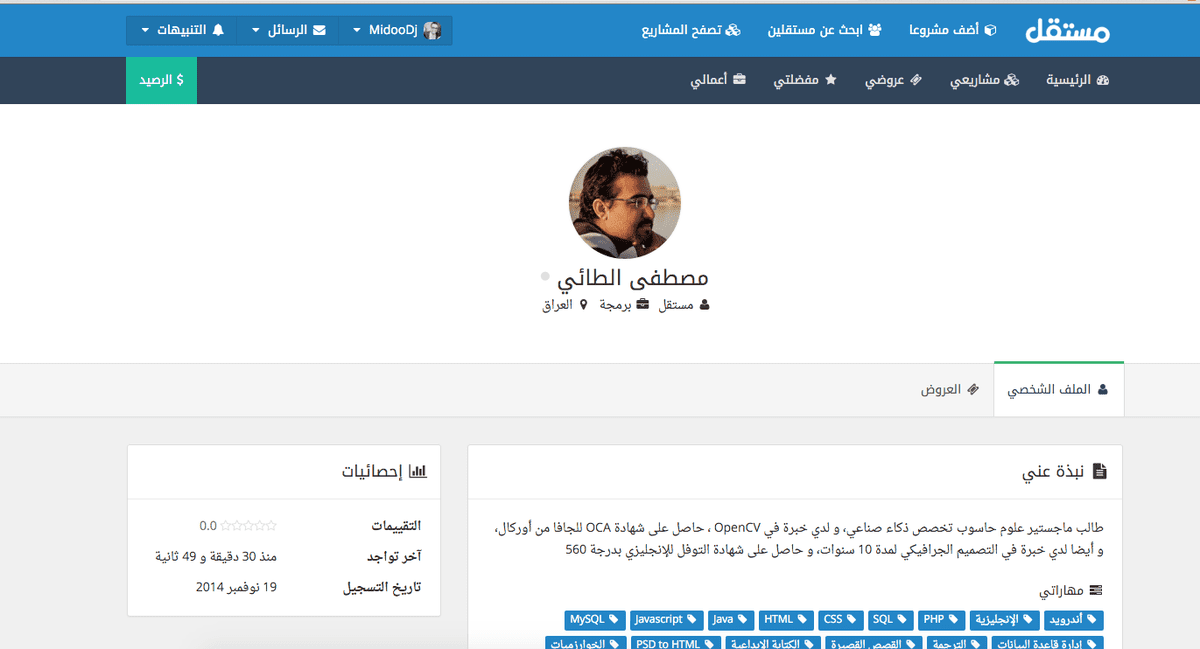Open تصفح المشاريع (browse projects) link
This screenshot has width=1200, height=649.
[x=691, y=30]
